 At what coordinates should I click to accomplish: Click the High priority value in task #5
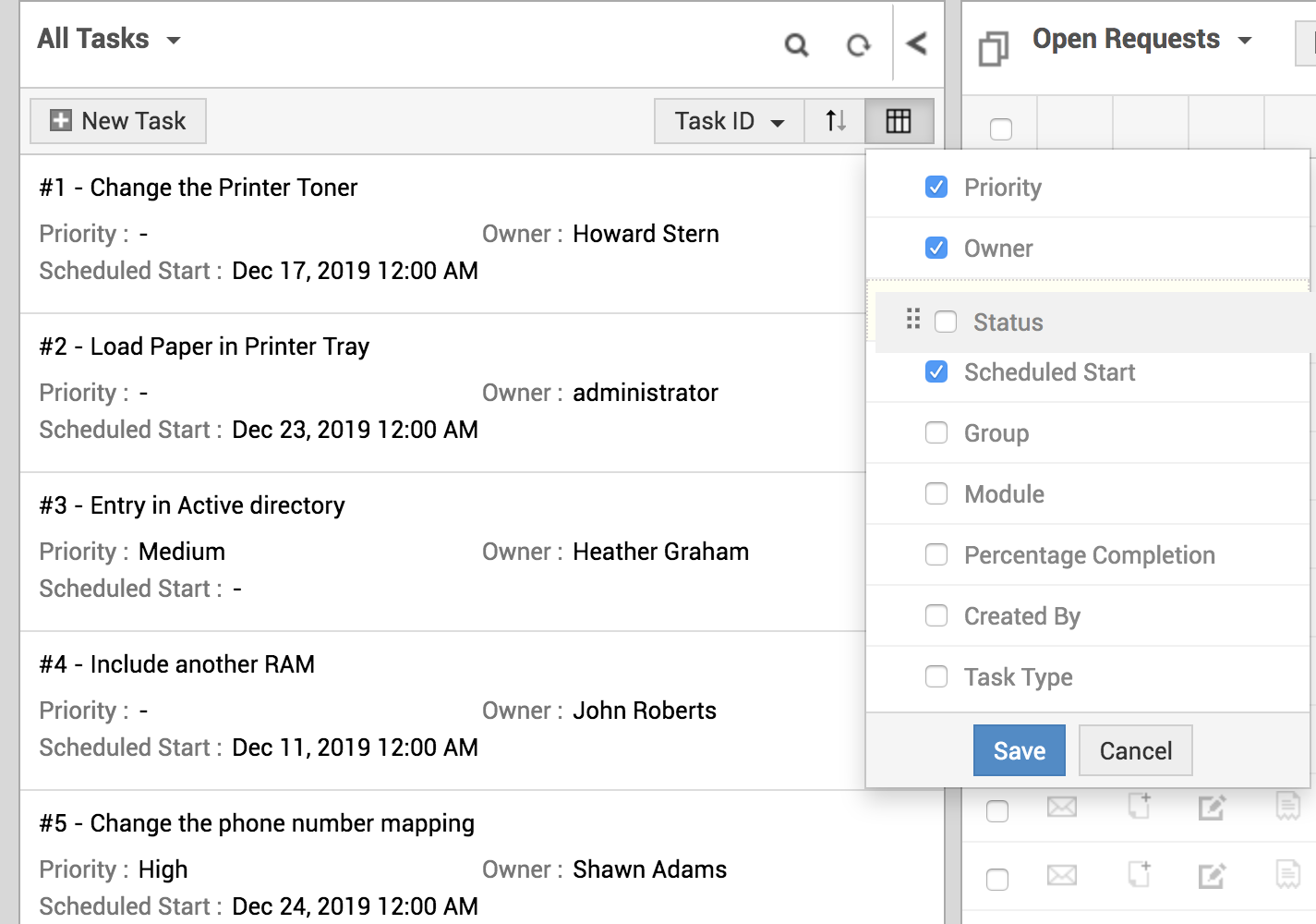163,869
